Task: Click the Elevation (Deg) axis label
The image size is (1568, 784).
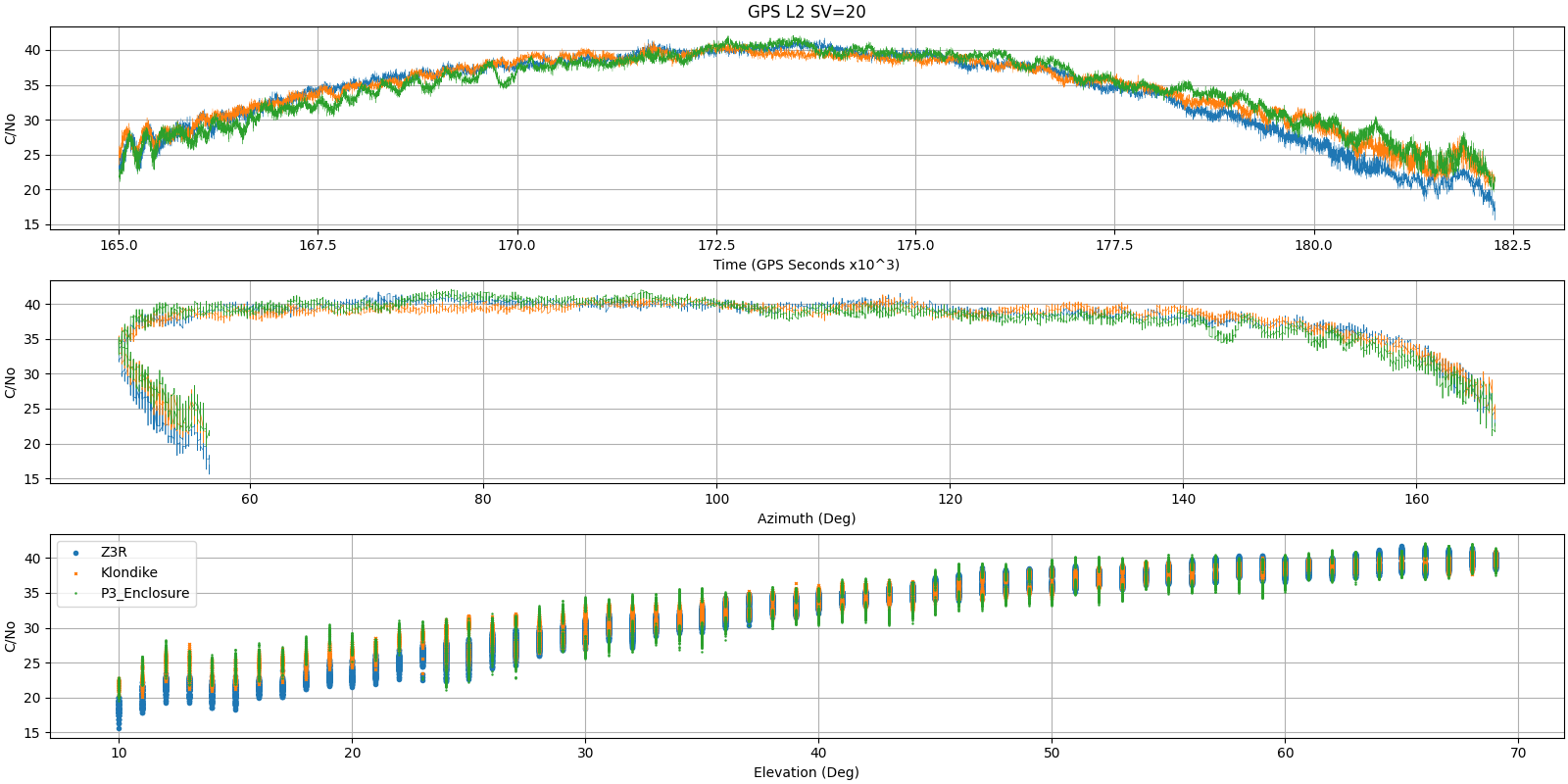Action: tap(807, 772)
